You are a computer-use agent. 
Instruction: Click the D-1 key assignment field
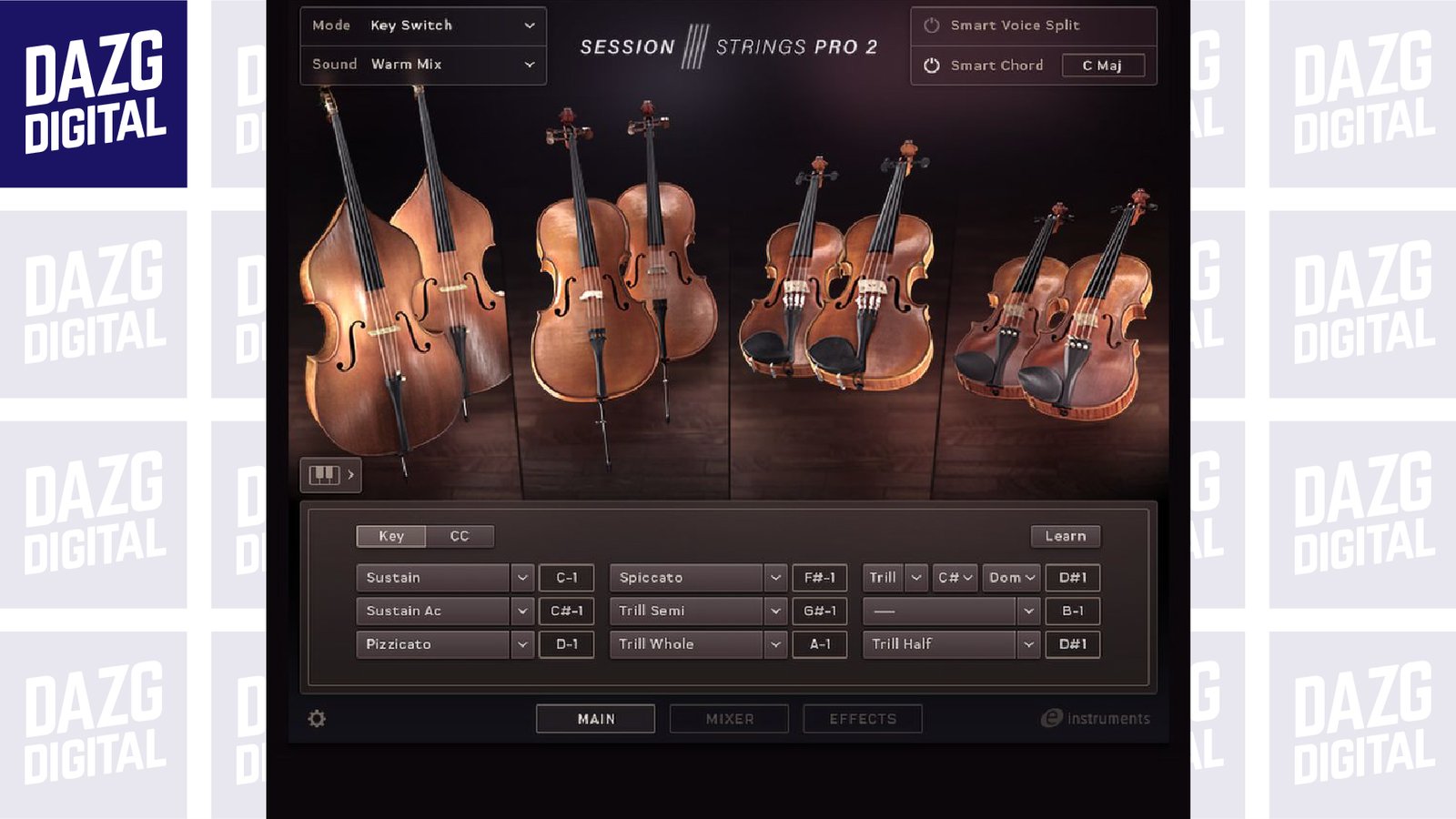click(567, 644)
